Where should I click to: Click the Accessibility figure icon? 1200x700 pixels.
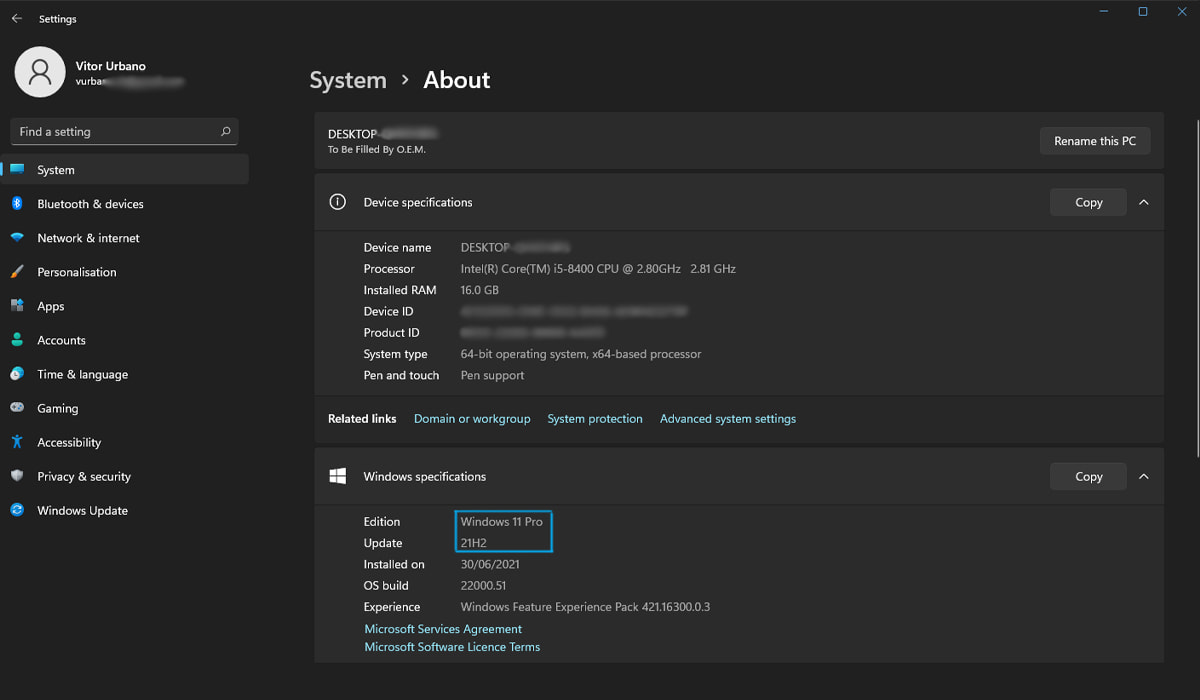(x=17, y=442)
